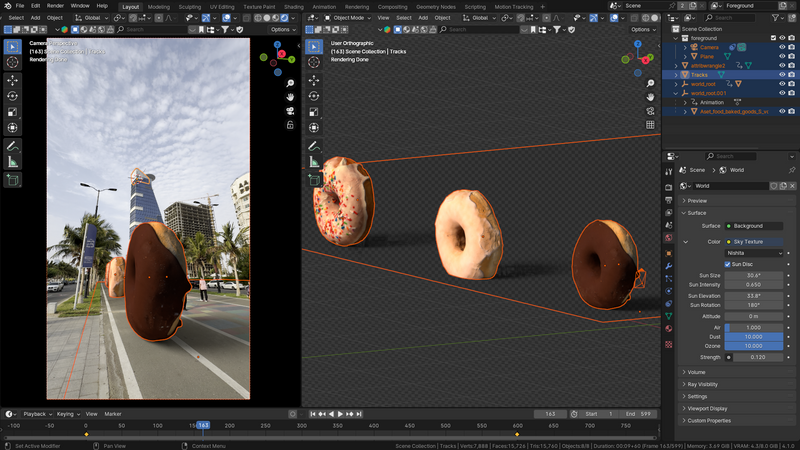
Task: Adjust the Dust density slider
Action: (x=755, y=336)
